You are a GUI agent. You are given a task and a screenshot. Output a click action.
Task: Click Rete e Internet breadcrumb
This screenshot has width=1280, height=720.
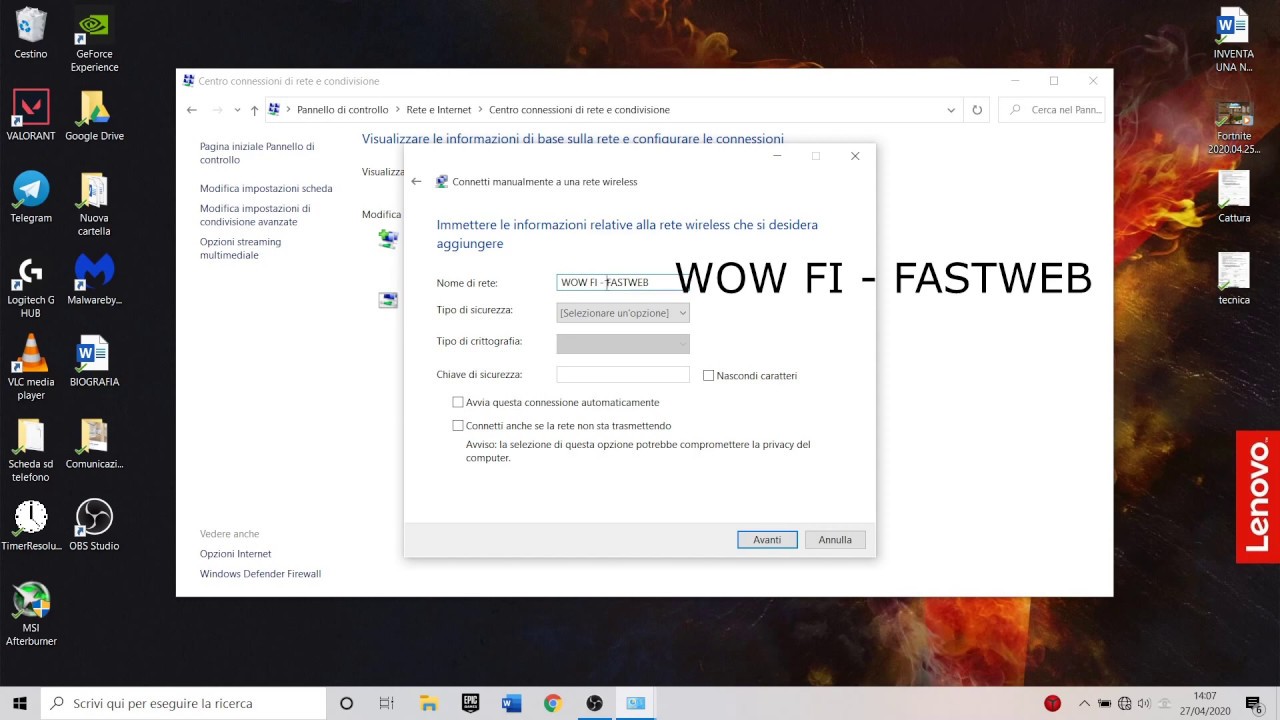[x=438, y=110]
